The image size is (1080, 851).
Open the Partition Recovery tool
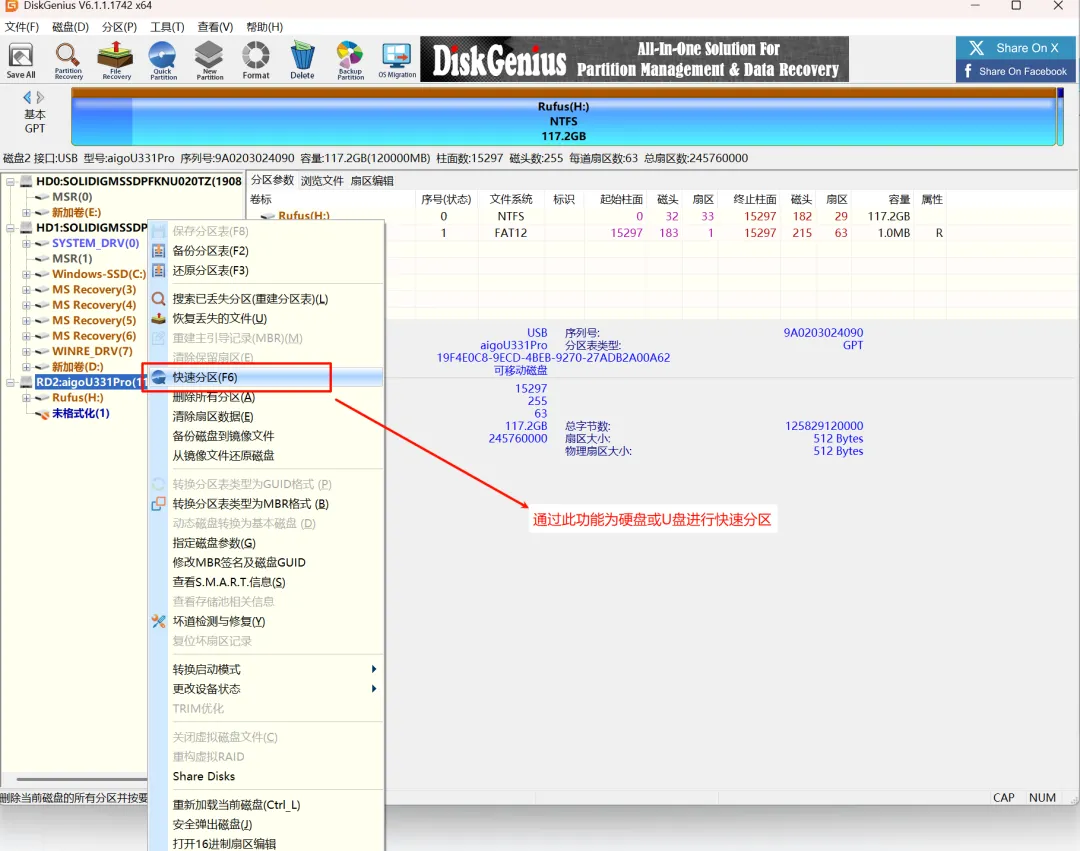coord(68,60)
